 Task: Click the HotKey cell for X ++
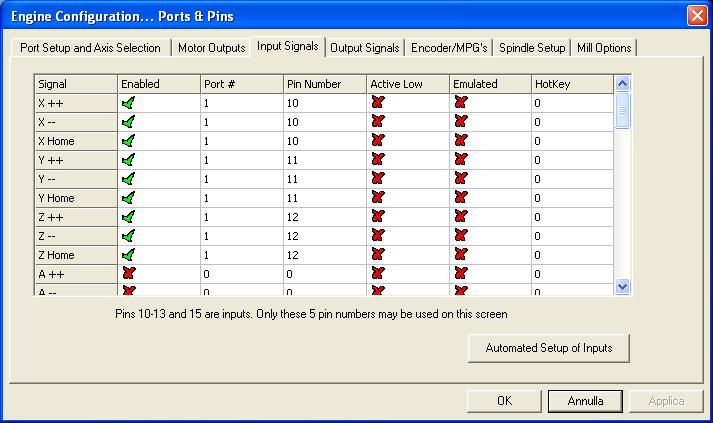(x=571, y=103)
